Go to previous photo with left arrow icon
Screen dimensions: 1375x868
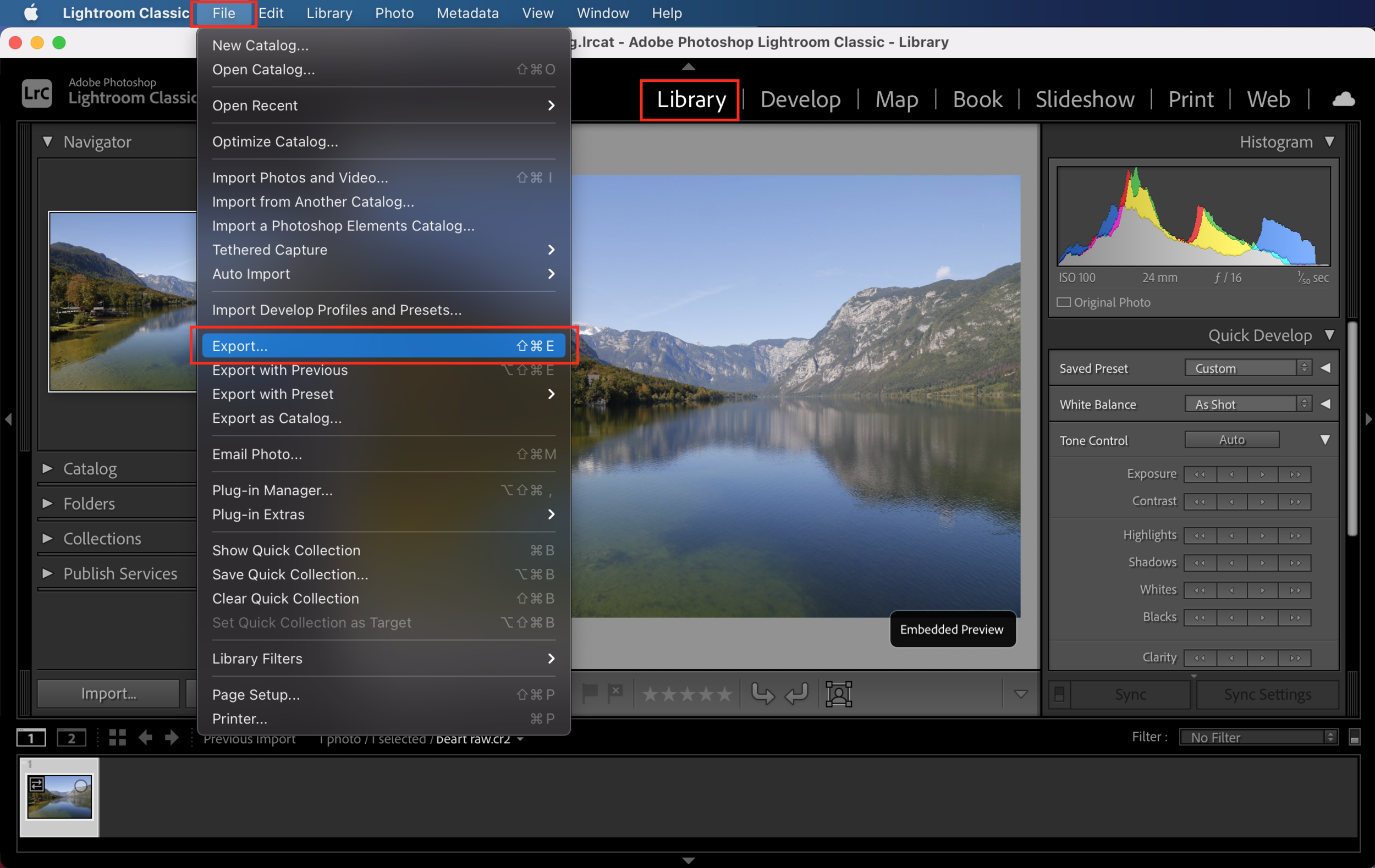(x=145, y=737)
